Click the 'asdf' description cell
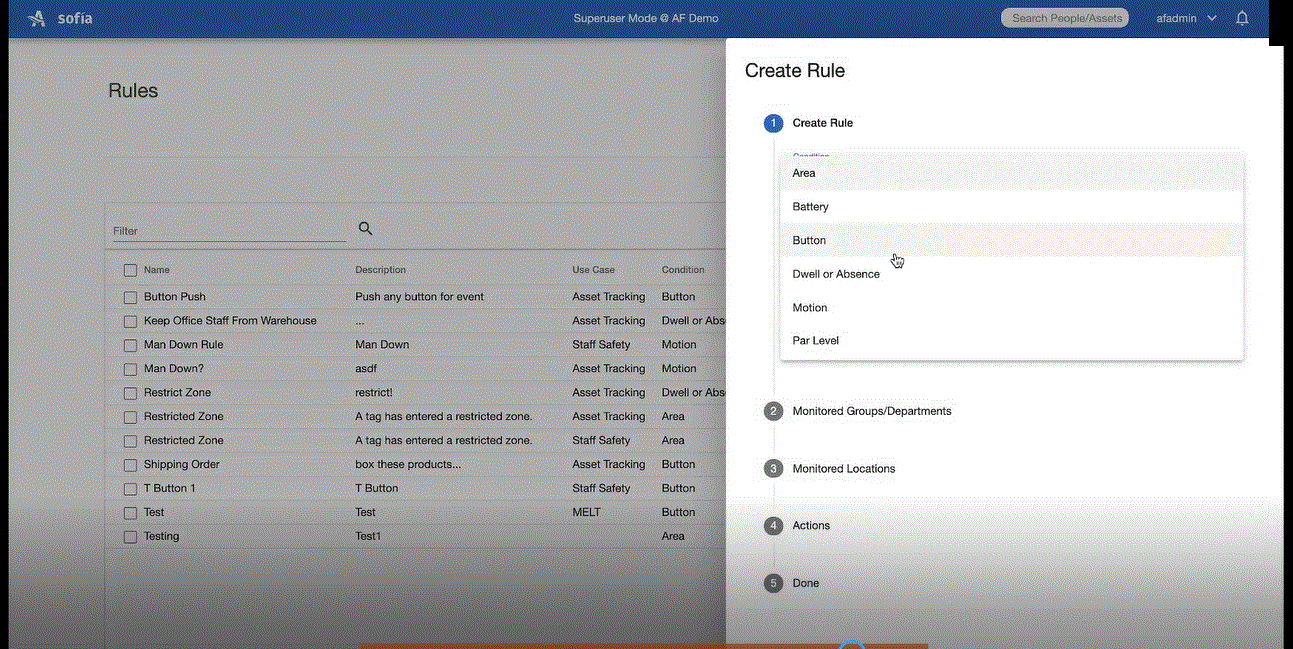The height and width of the screenshot is (649, 1293). tap(366, 369)
